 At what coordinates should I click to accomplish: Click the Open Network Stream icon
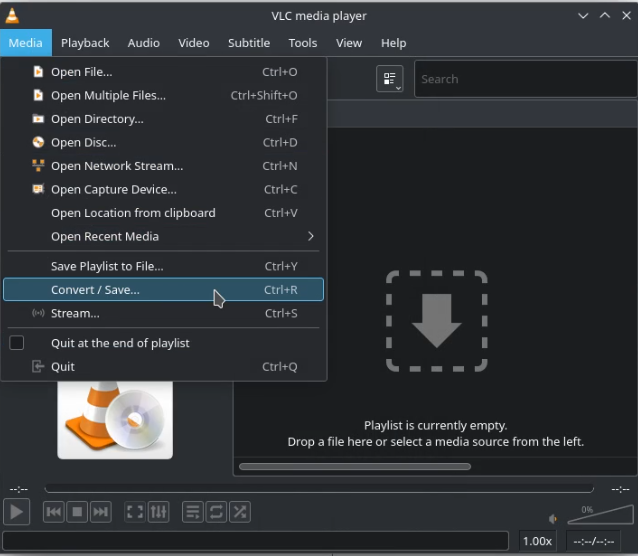tap(38, 166)
